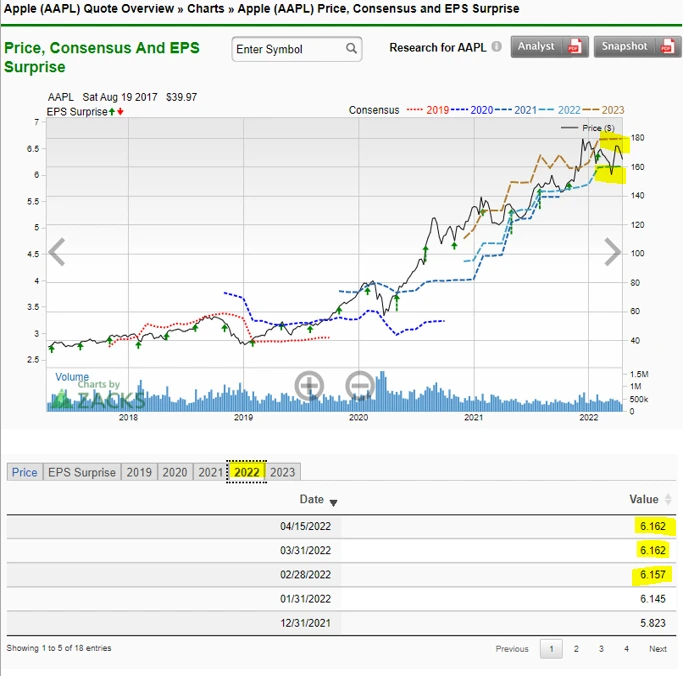Open the 2023 consensus tab
This screenshot has height=676, width=684.
[282, 472]
